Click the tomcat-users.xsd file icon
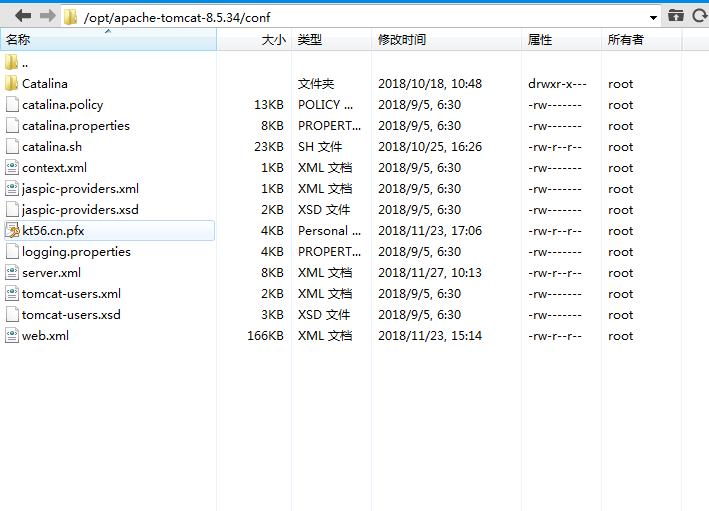The image size is (709, 511). (x=12, y=315)
